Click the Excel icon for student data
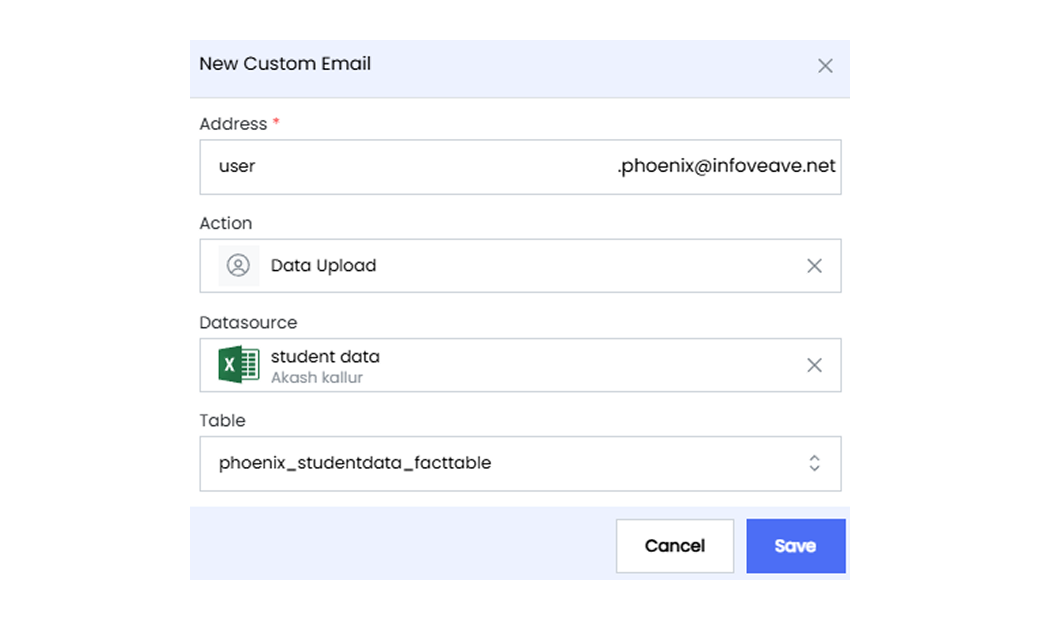The height and width of the screenshot is (620, 1040). (239, 365)
